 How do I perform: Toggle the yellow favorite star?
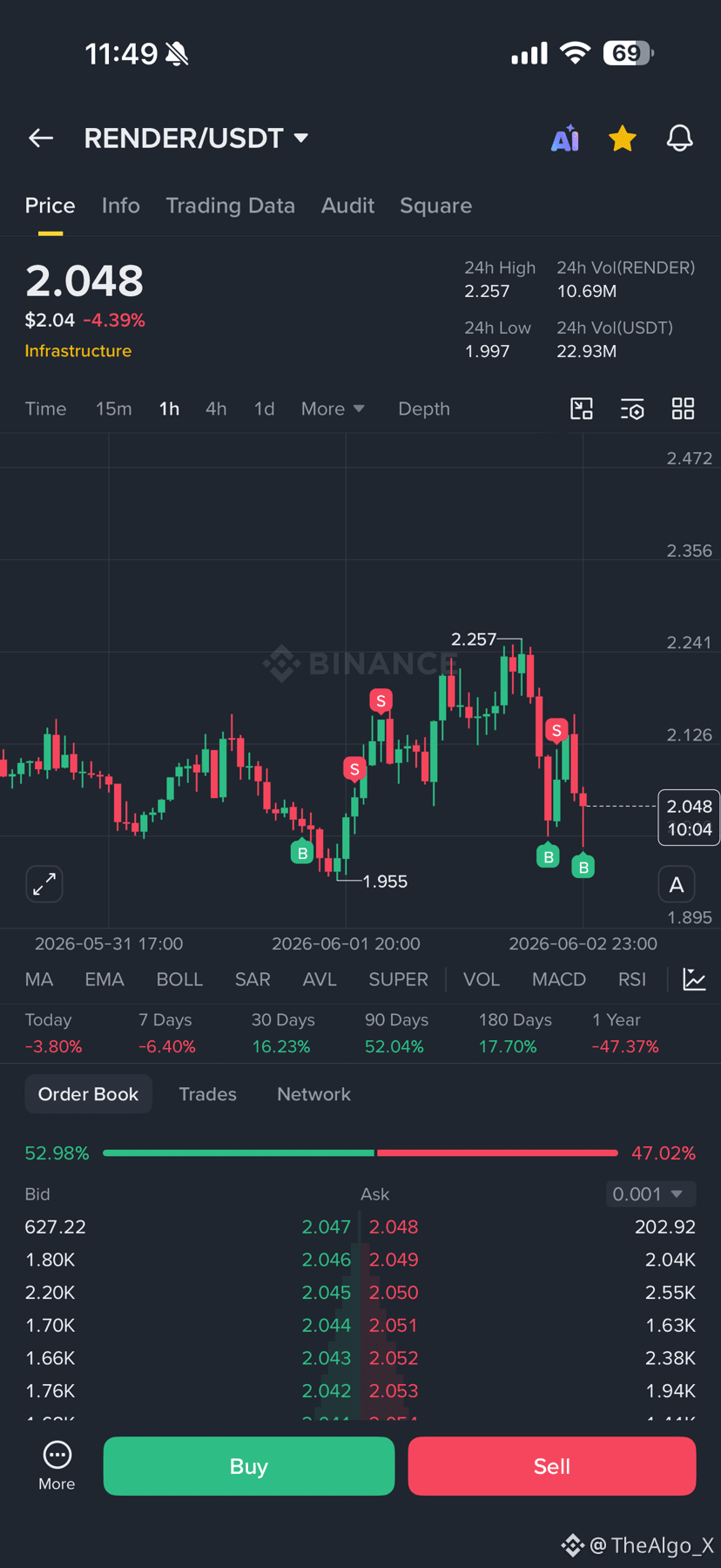623,138
